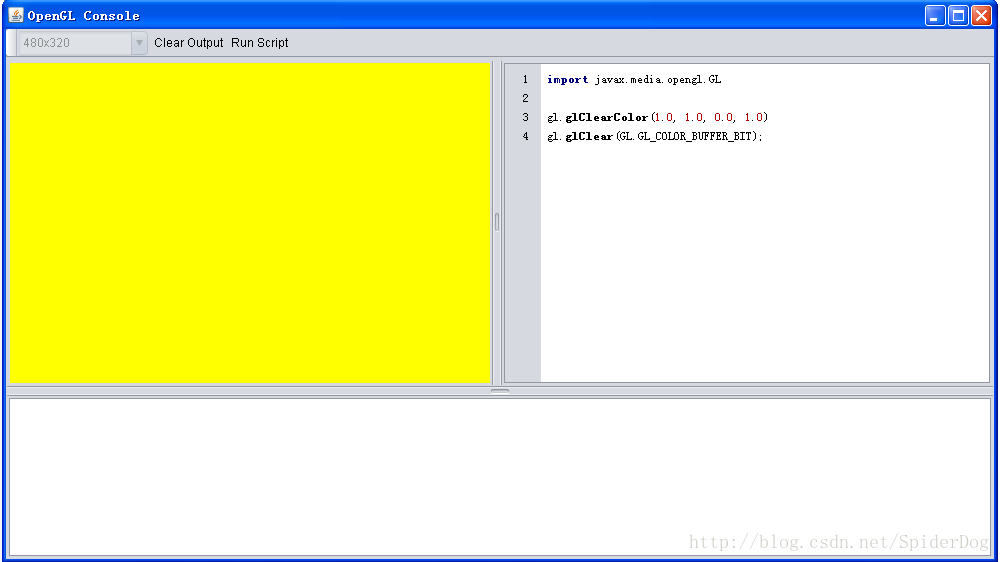The width and height of the screenshot is (1000, 562).
Task: Click the toolbar drag grip handle
Action: coord(11,43)
